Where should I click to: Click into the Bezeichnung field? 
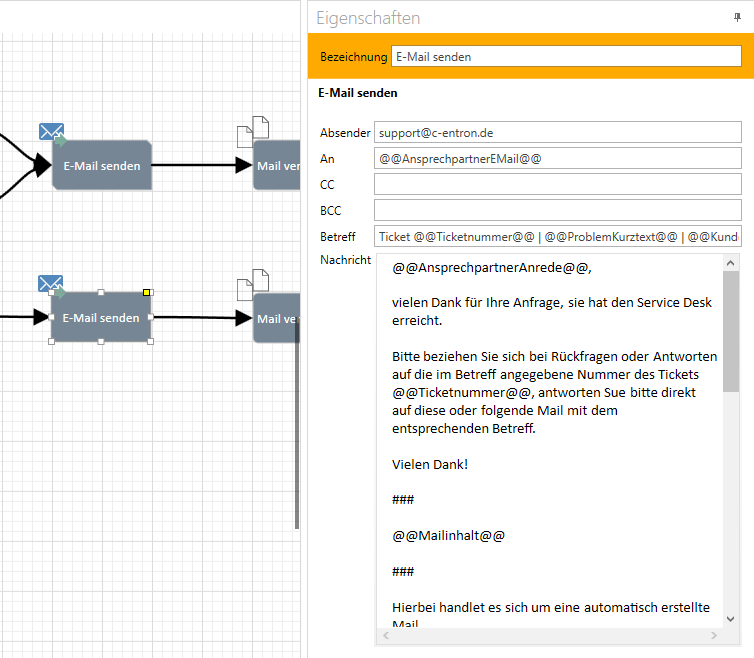[566, 57]
